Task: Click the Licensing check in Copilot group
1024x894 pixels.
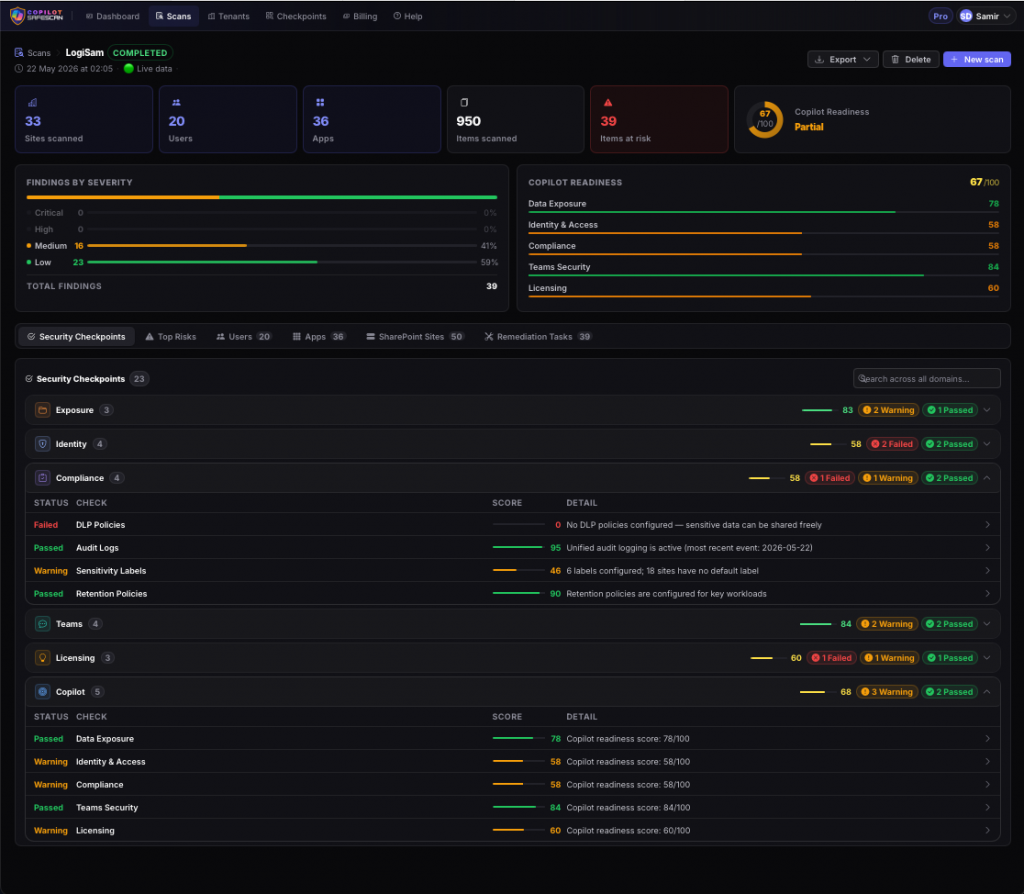Action: click(x=513, y=830)
